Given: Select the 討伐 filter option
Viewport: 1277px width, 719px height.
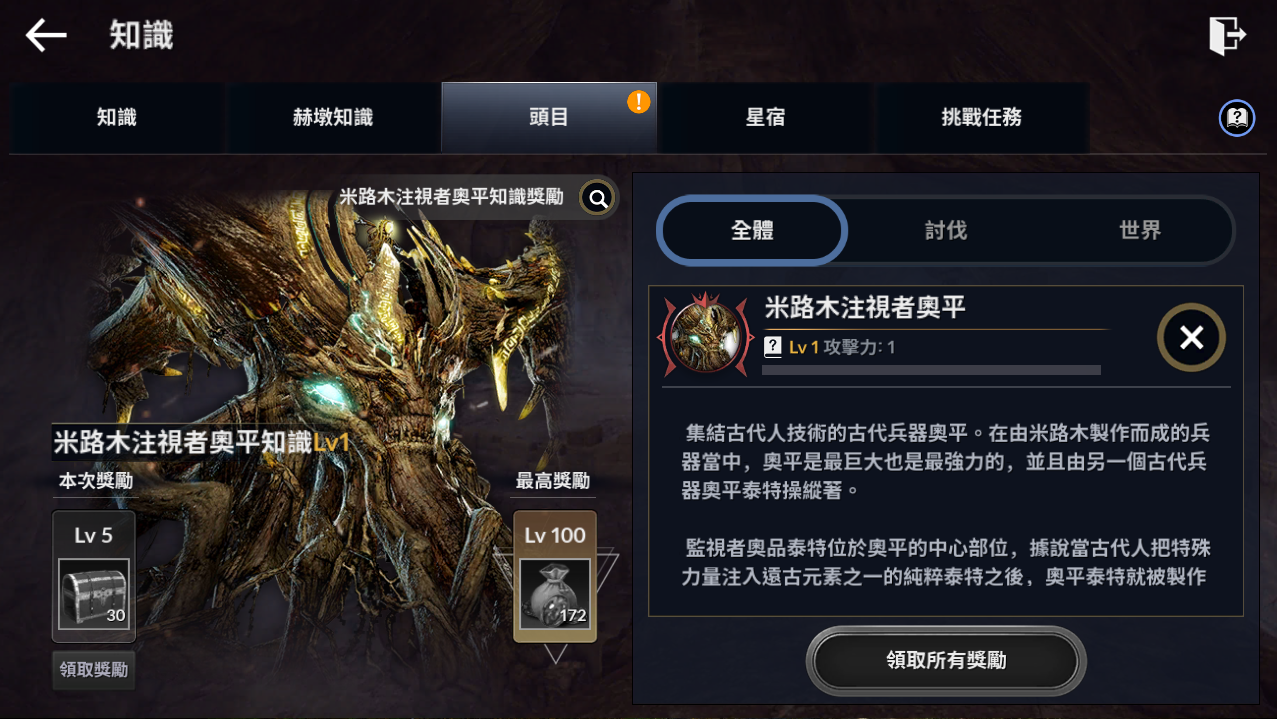Looking at the screenshot, I should pyautogui.click(x=946, y=231).
